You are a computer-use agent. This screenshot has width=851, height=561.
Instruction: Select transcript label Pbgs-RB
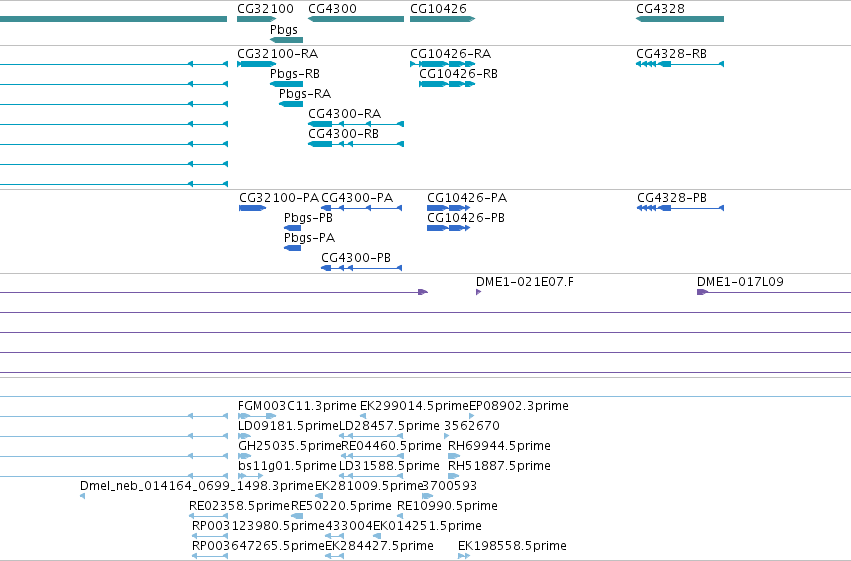(295, 74)
